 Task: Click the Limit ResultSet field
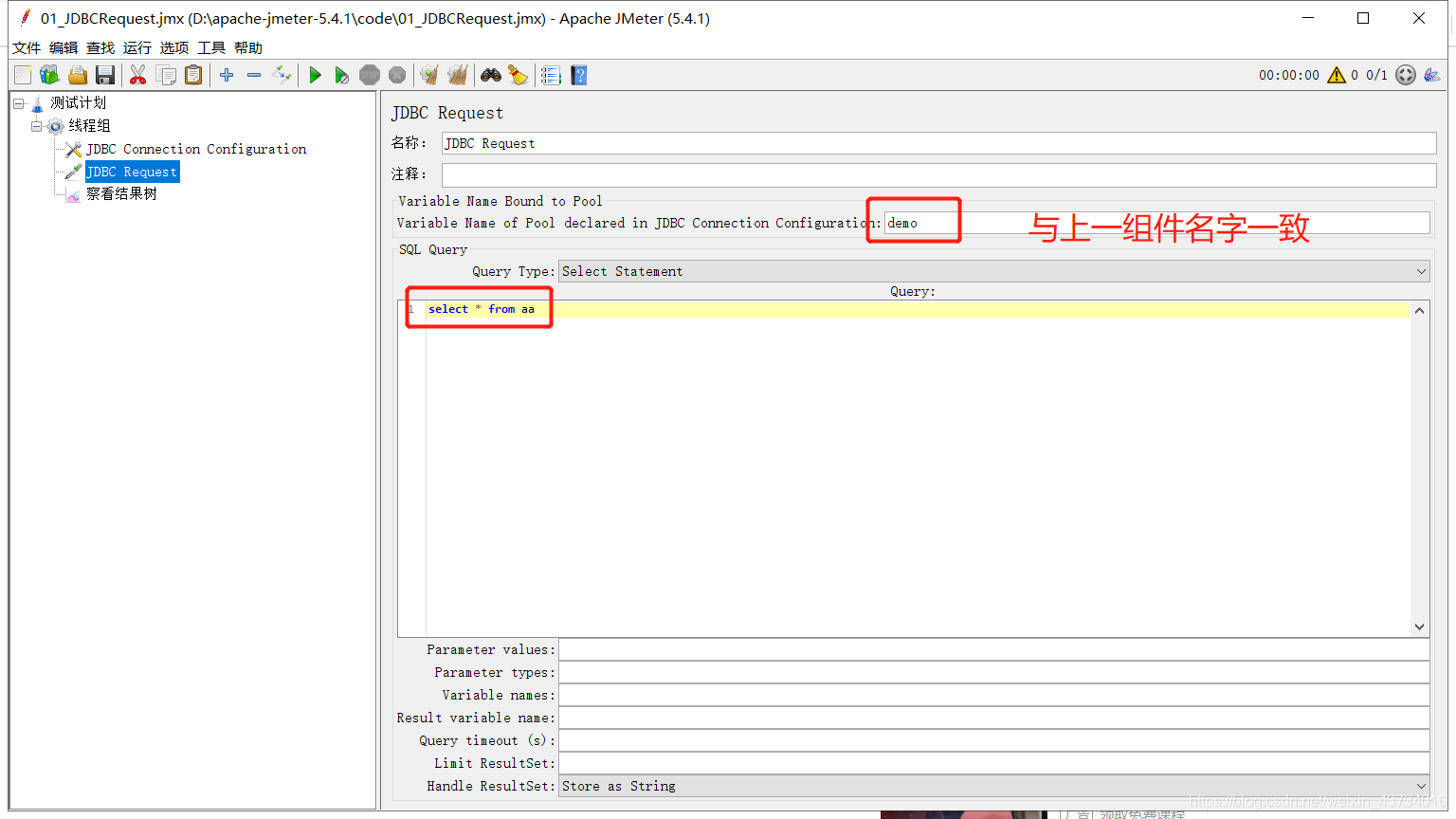tap(993, 763)
